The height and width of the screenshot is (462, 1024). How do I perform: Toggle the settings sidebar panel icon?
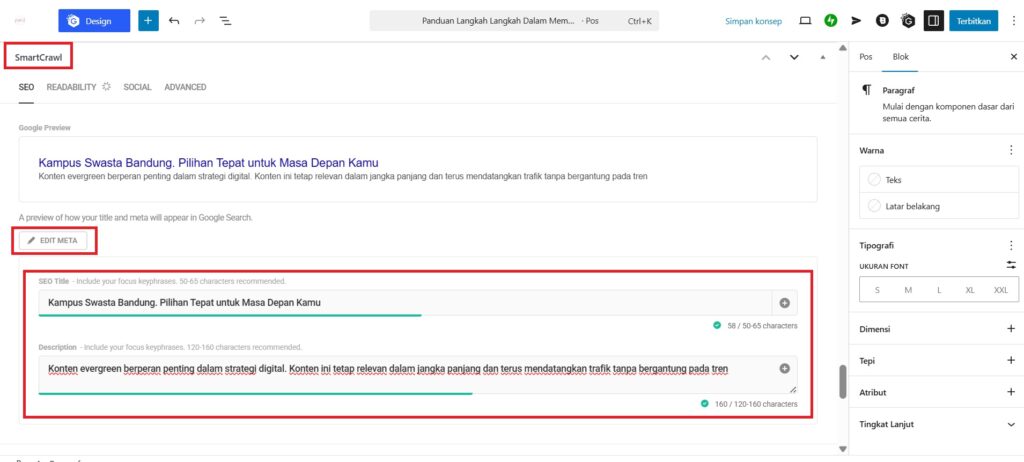[x=932, y=20]
